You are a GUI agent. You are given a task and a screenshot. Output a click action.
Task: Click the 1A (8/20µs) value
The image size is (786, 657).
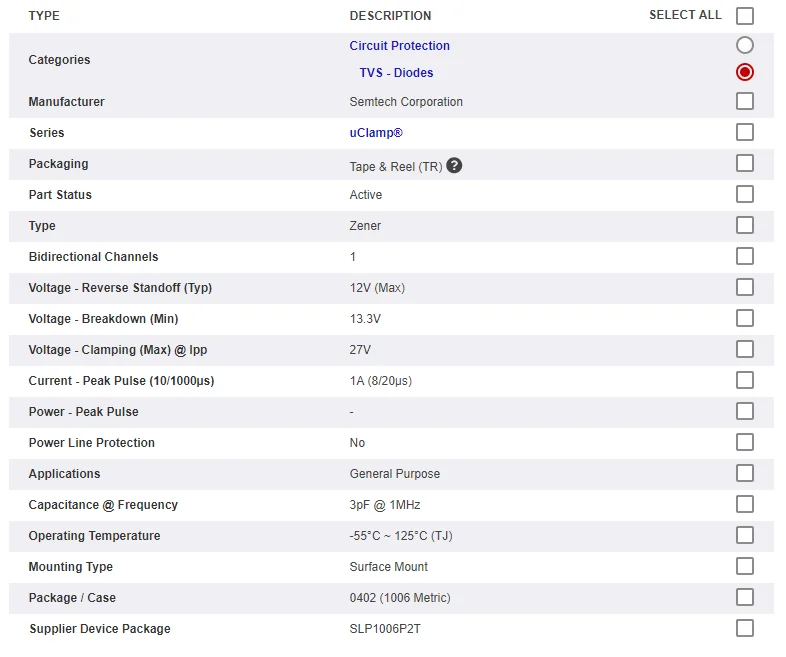[380, 381]
